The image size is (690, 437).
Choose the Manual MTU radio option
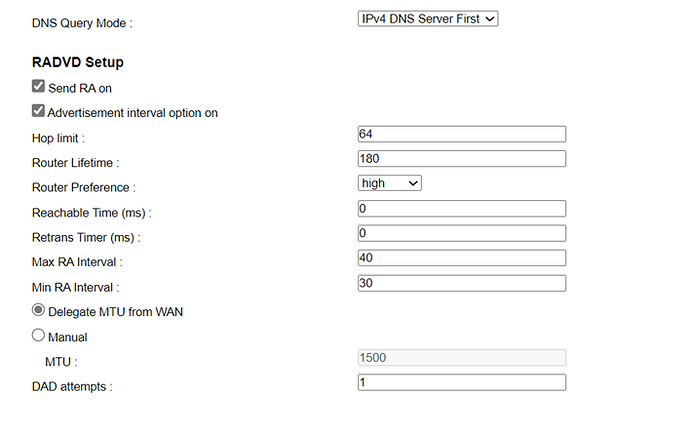click(x=38, y=335)
